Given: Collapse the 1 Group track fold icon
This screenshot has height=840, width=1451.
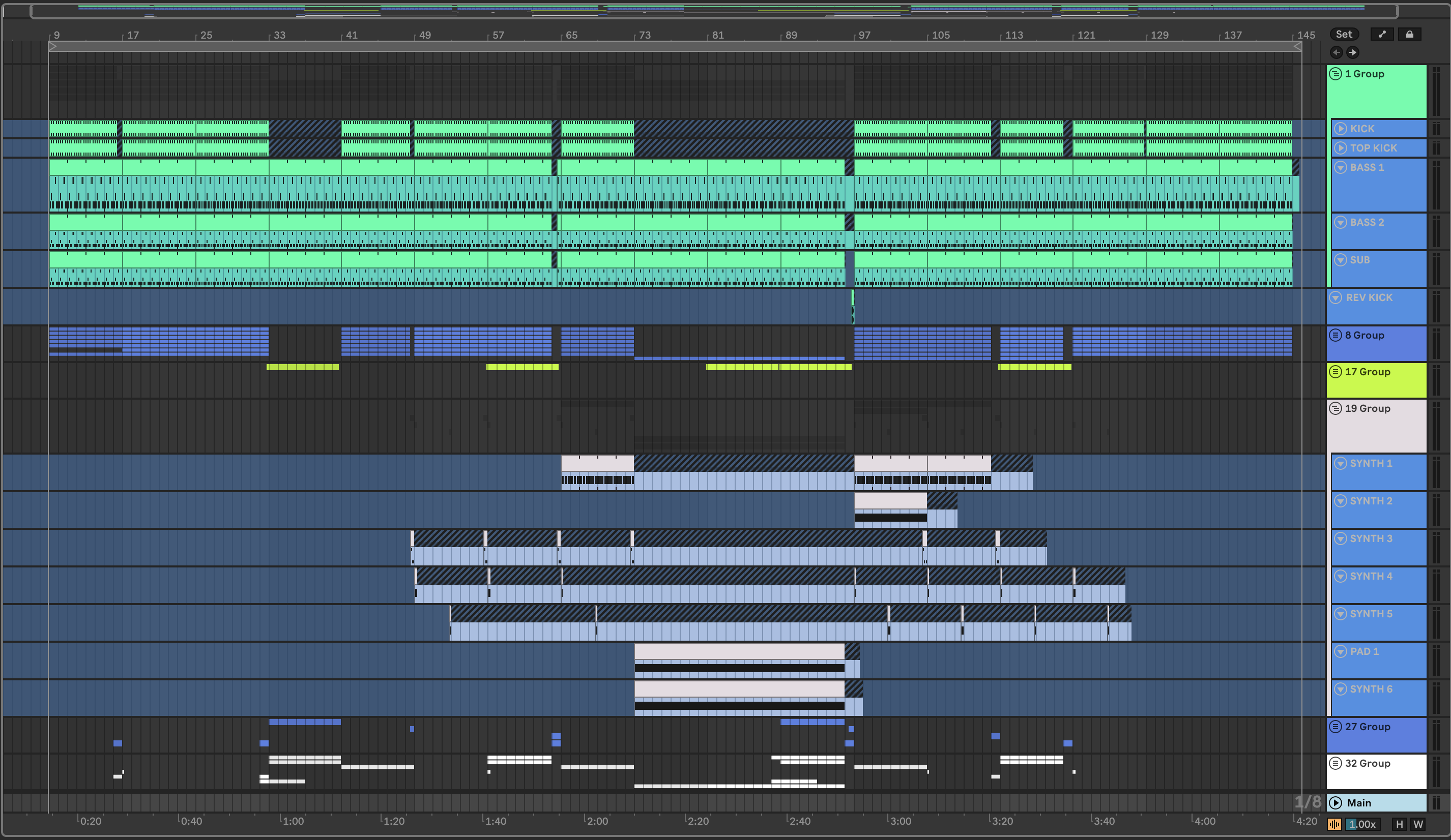Looking at the screenshot, I should pos(1336,74).
